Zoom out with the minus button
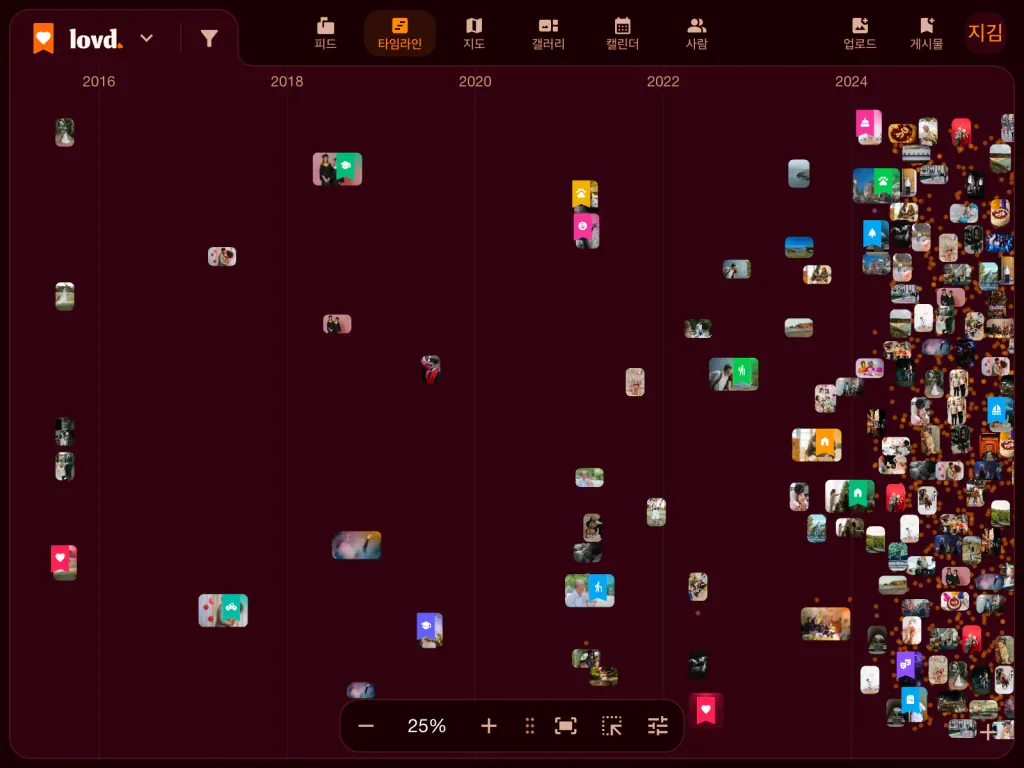Image resolution: width=1024 pixels, height=768 pixels. (366, 726)
